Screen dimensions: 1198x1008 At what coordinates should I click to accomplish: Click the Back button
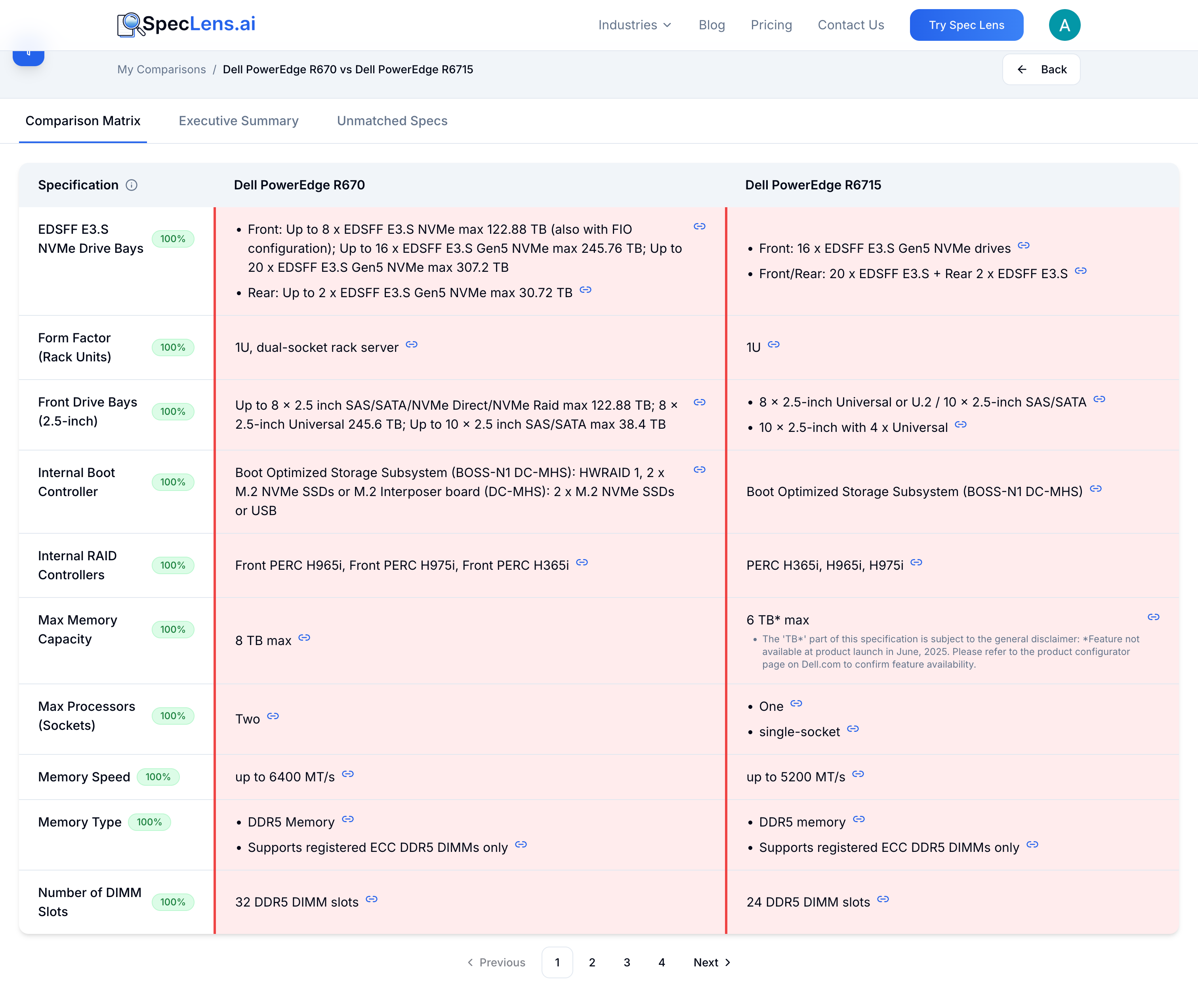tap(1041, 69)
